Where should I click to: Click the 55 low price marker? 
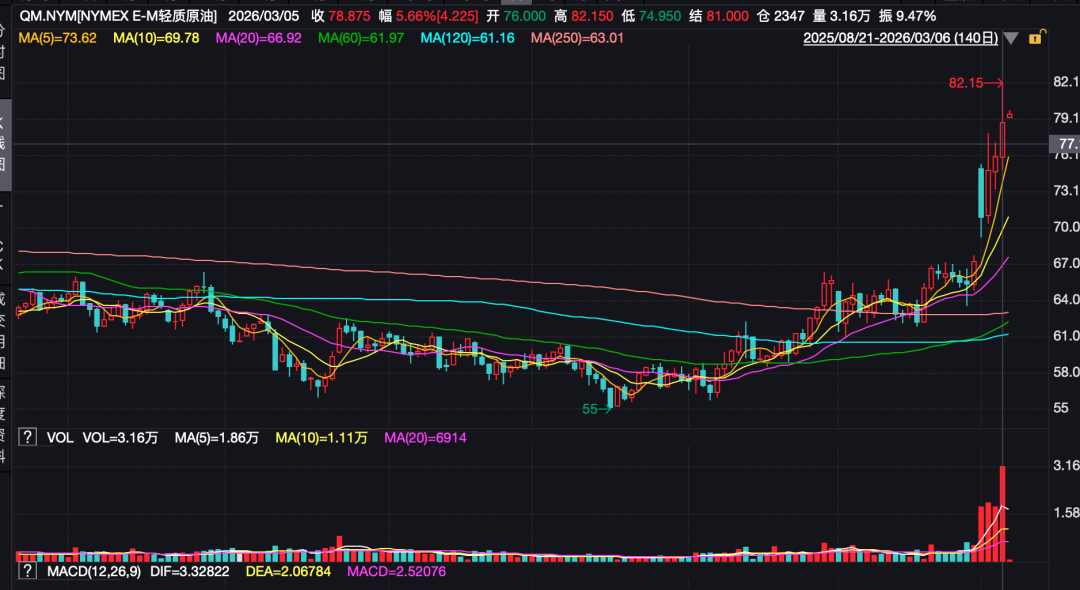pyautogui.click(x=590, y=409)
